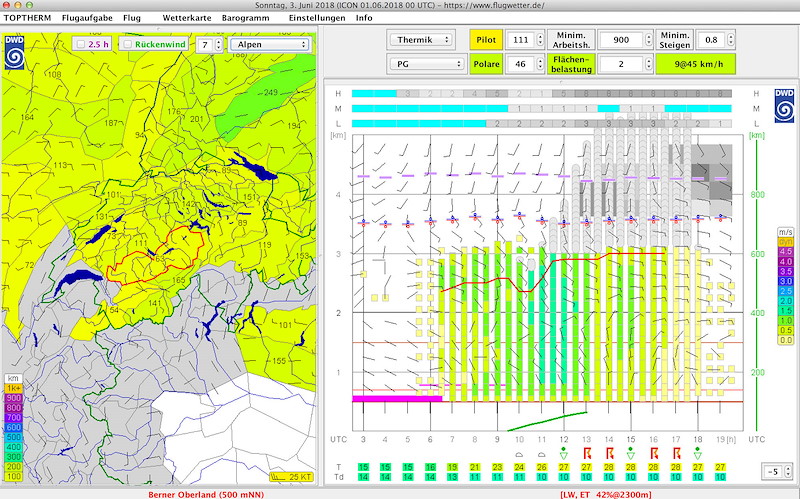Open the Flug menu
800x499 pixels.
[x=132, y=18]
